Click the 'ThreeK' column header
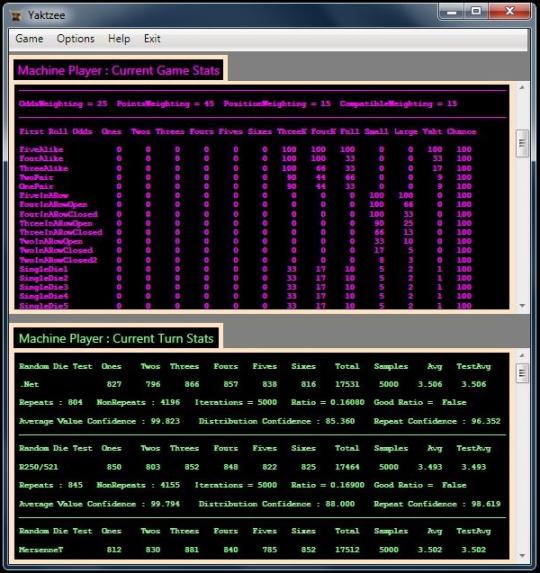The height and width of the screenshot is (573, 540). click(292, 131)
